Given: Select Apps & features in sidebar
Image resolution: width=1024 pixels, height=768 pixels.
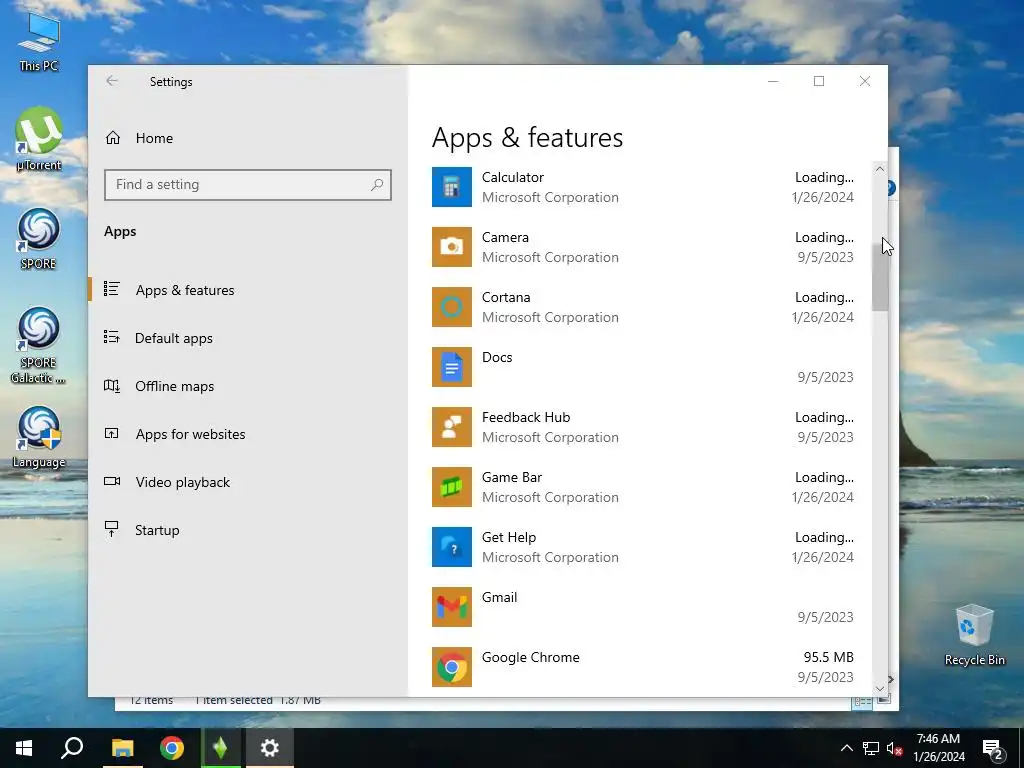Looking at the screenshot, I should click(x=185, y=290).
